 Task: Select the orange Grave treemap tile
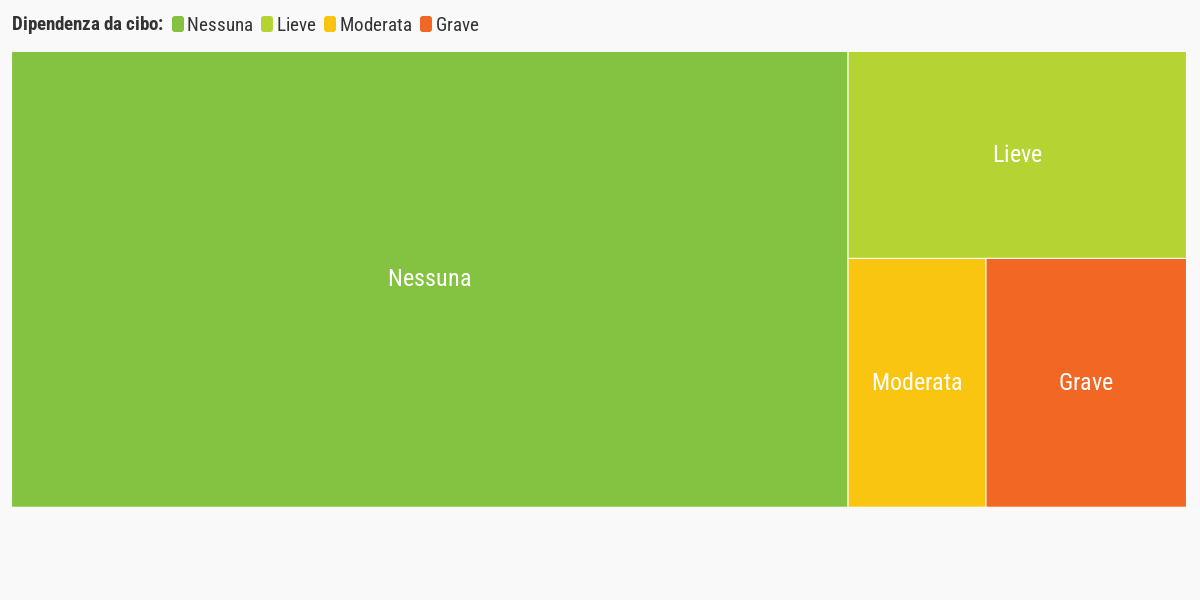point(1086,383)
